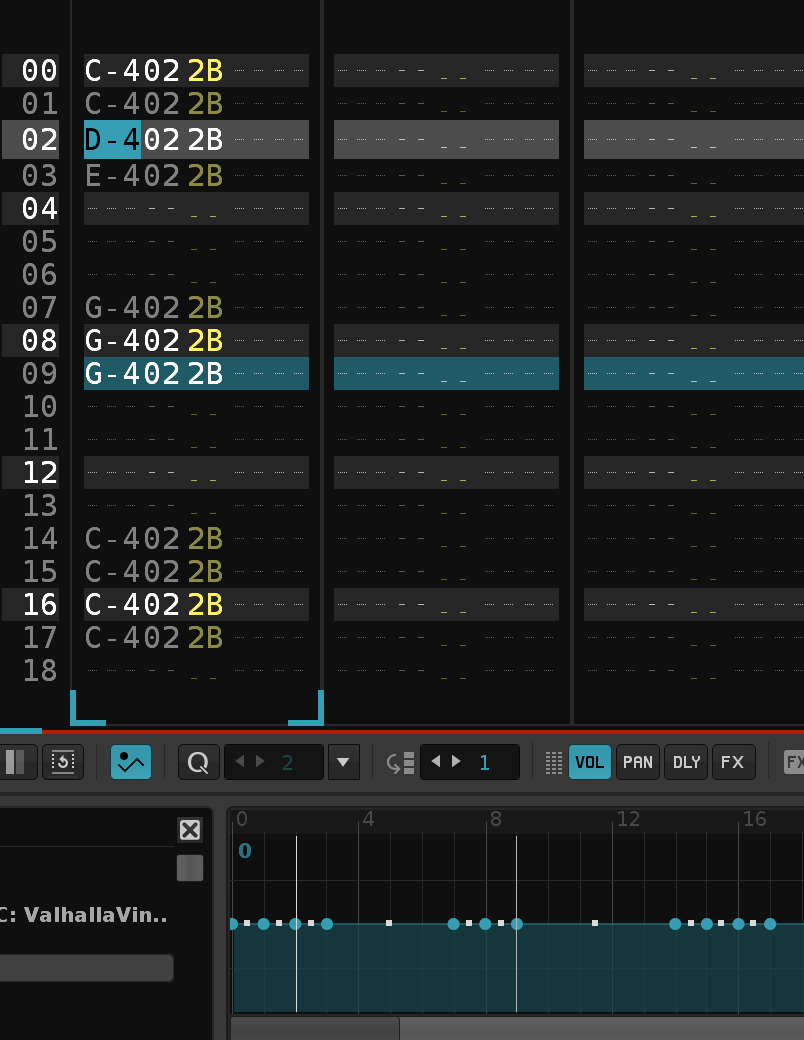Toggle the FX column visibility
Image resolution: width=804 pixels, height=1040 pixels.
pyautogui.click(x=733, y=762)
